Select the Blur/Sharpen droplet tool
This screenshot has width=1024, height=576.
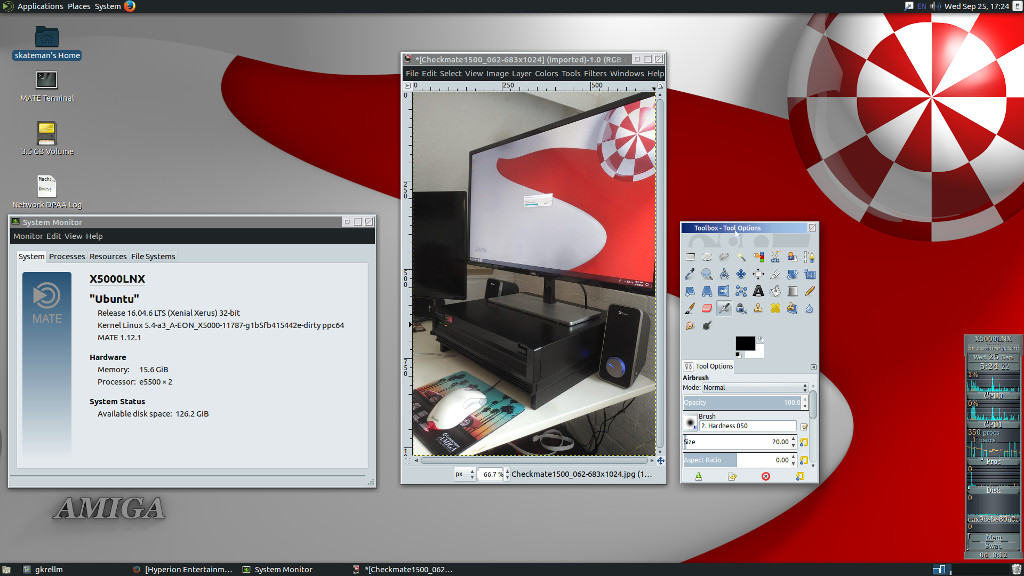tap(809, 308)
